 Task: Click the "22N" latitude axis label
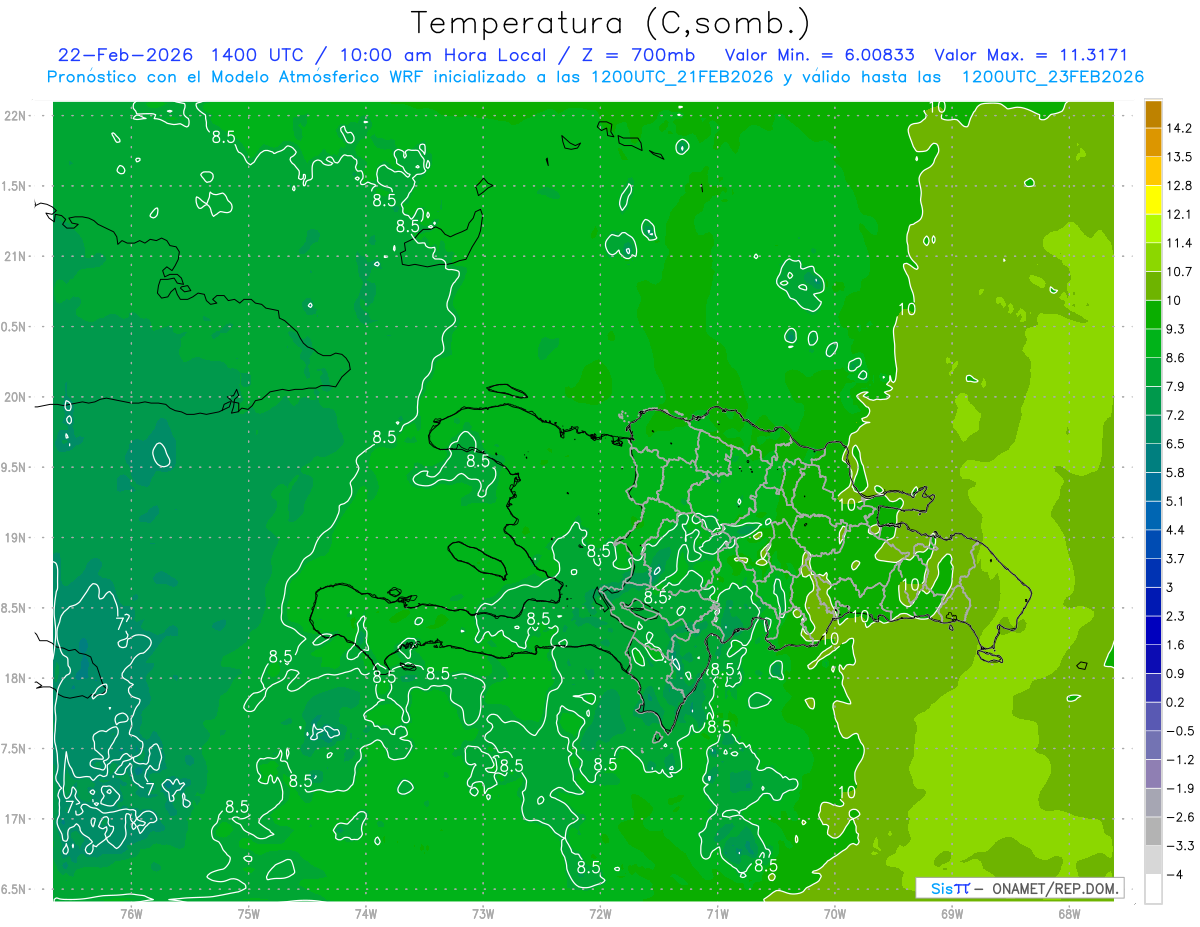point(14,116)
